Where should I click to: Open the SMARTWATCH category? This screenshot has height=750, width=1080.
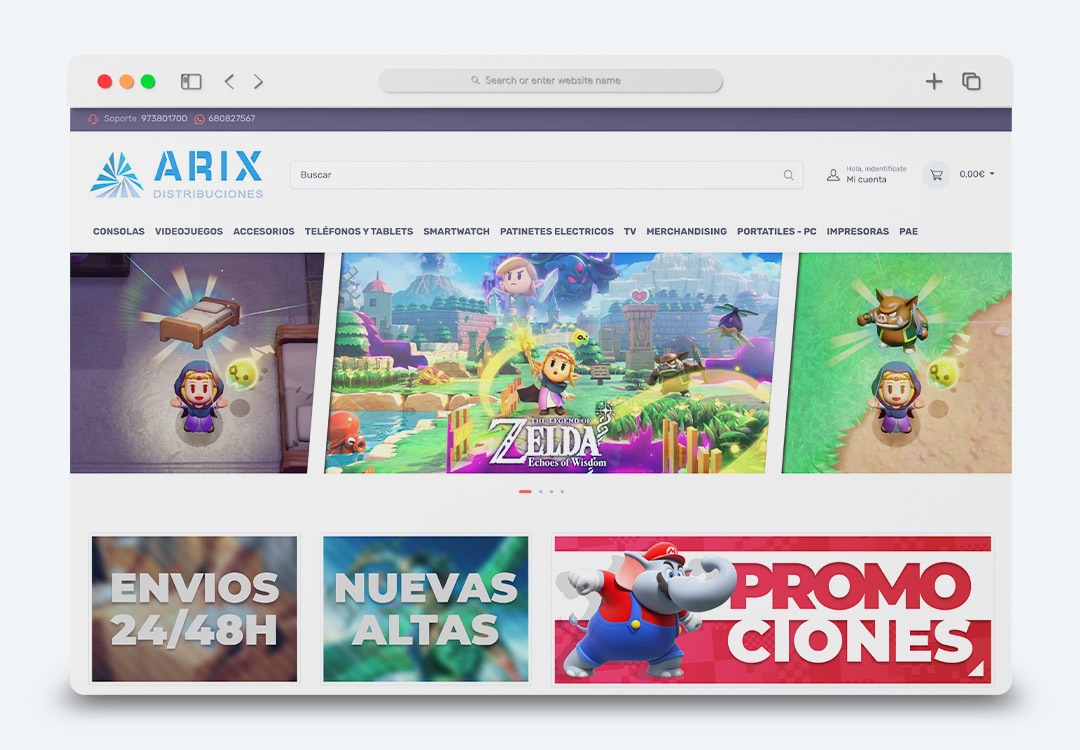click(457, 231)
